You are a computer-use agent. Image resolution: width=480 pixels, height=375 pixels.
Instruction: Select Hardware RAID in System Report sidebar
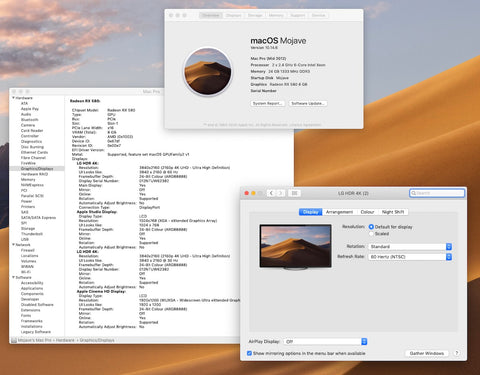tap(34, 174)
